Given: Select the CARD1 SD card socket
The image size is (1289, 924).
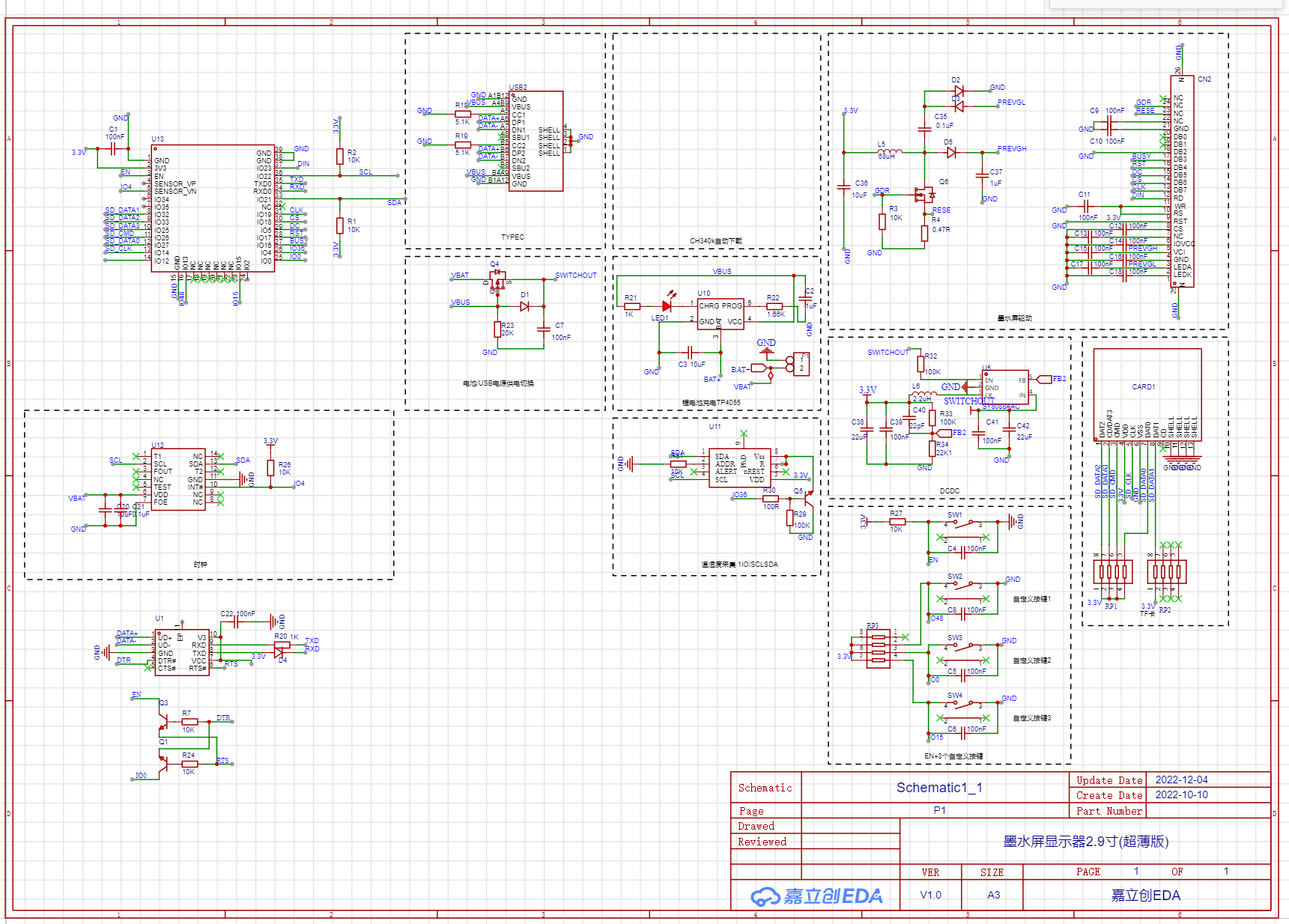Looking at the screenshot, I should point(1147,393).
